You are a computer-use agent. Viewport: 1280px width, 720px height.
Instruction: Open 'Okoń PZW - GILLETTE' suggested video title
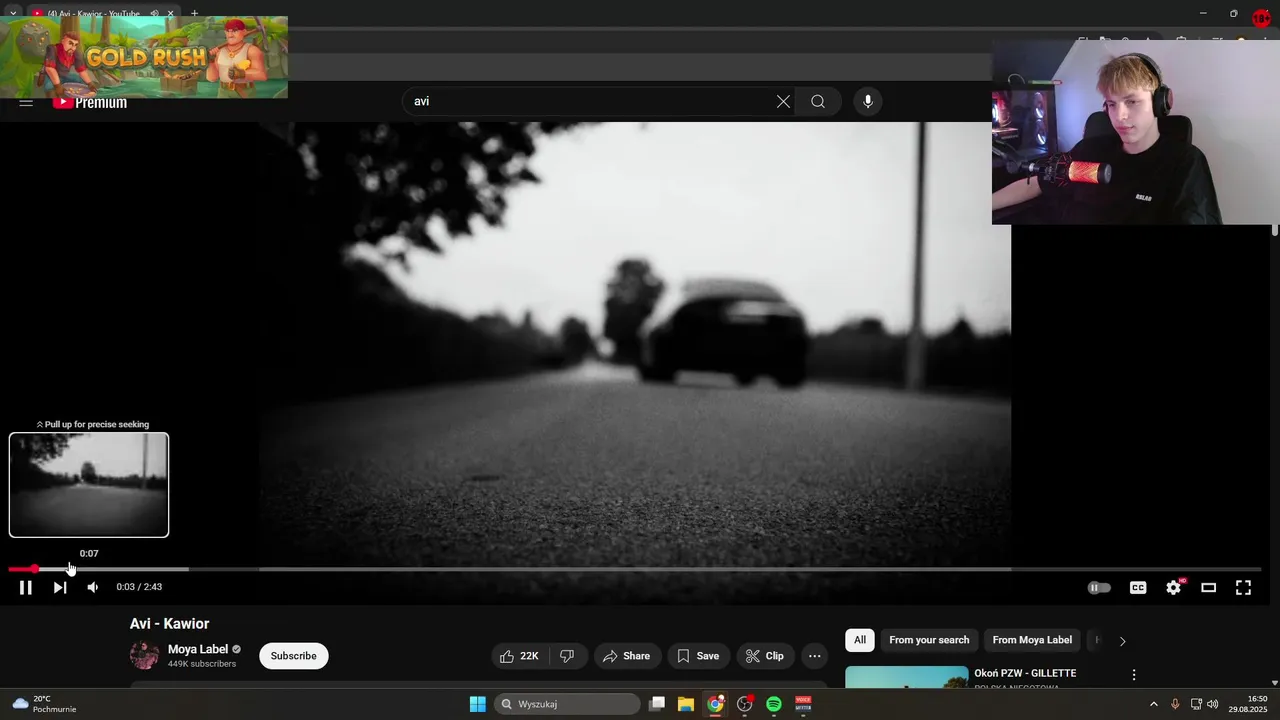point(1025,673)
